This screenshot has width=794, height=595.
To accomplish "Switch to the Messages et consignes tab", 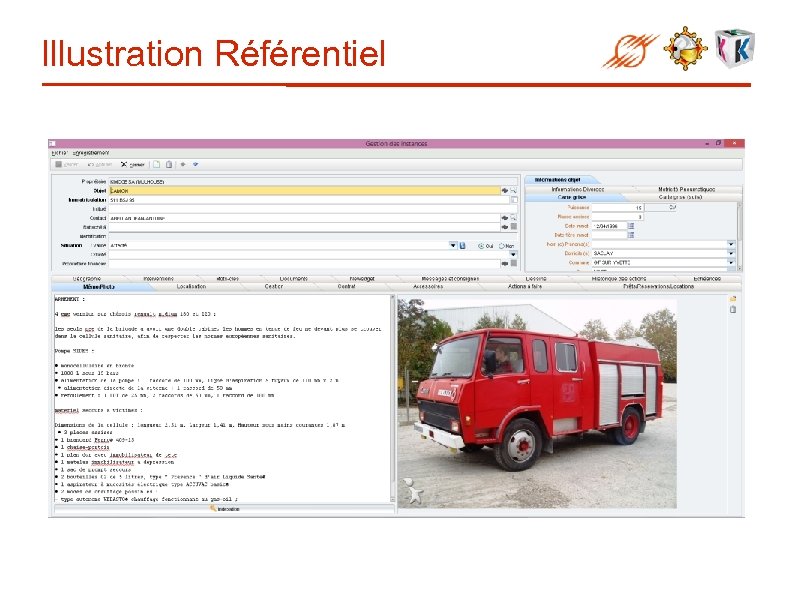I will tap(450, 279).
